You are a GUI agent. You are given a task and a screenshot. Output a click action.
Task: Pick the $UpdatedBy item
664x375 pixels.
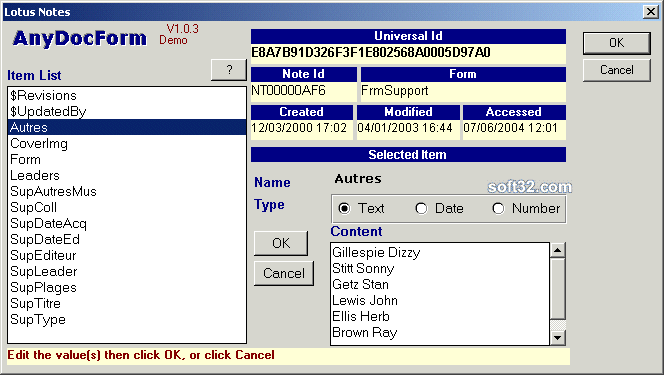click(127, 111)
